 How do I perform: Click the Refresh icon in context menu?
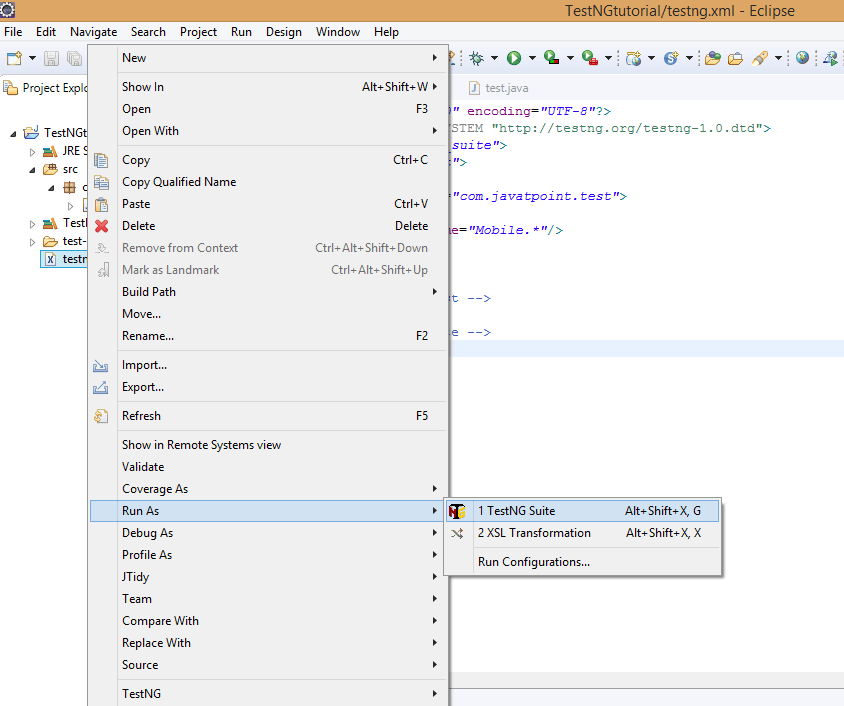tap(101, 416)
